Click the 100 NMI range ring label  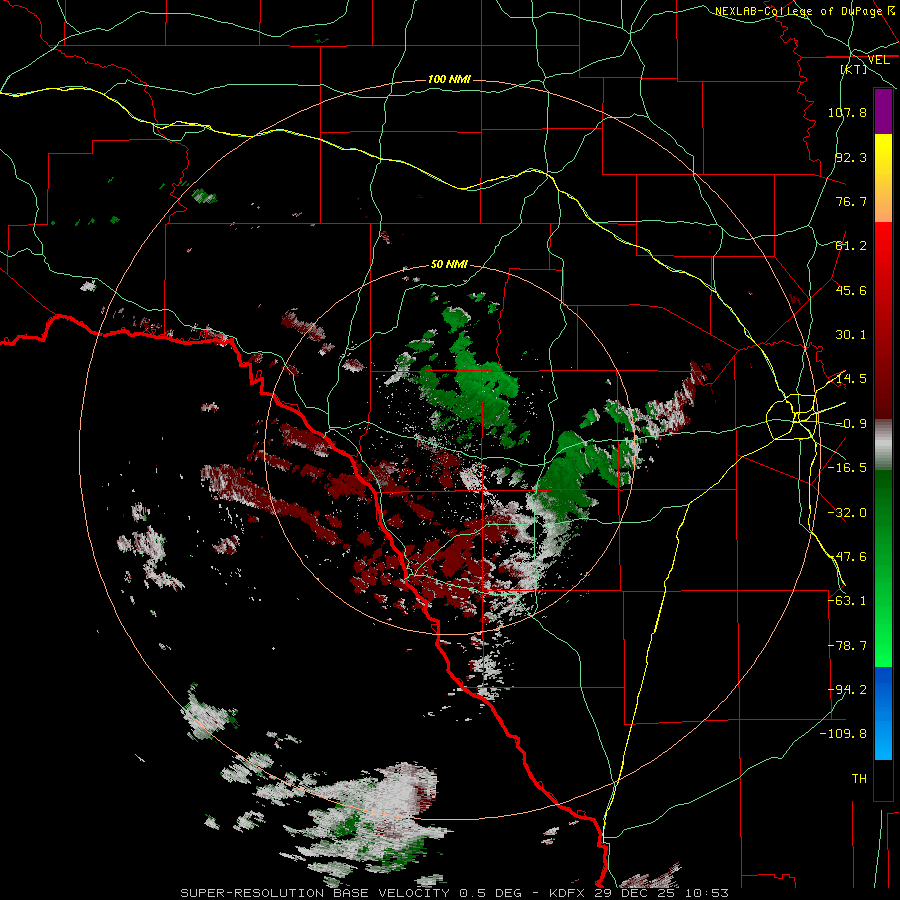tap(449, 79)
